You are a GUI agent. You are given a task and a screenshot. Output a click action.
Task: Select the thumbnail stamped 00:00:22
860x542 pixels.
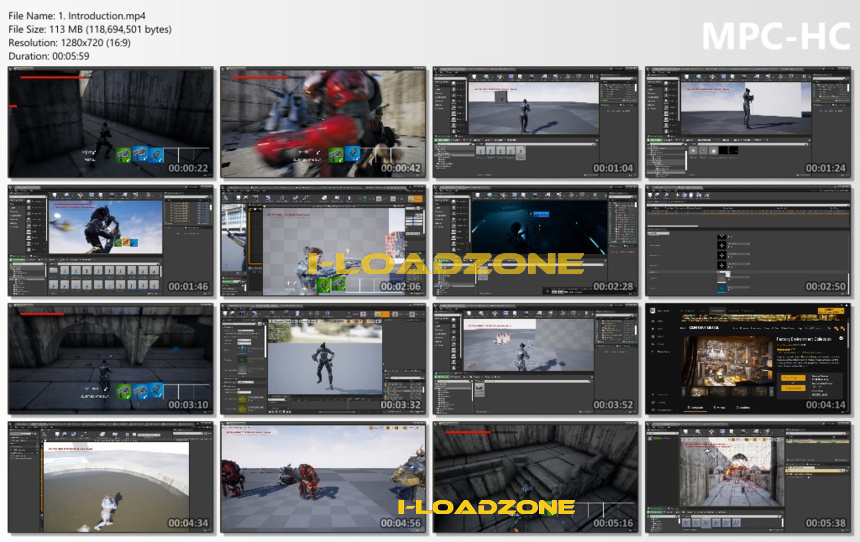click(x=111, y=122)
